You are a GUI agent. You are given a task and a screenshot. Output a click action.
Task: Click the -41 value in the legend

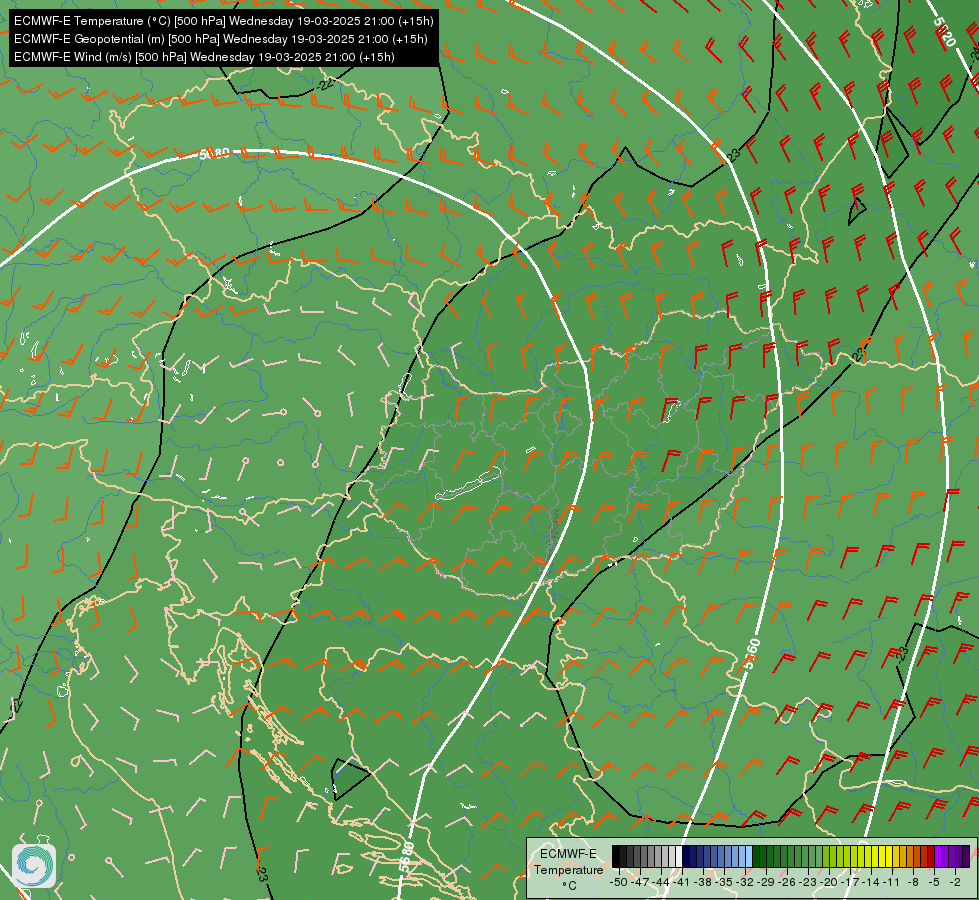(x=682, y=882)
